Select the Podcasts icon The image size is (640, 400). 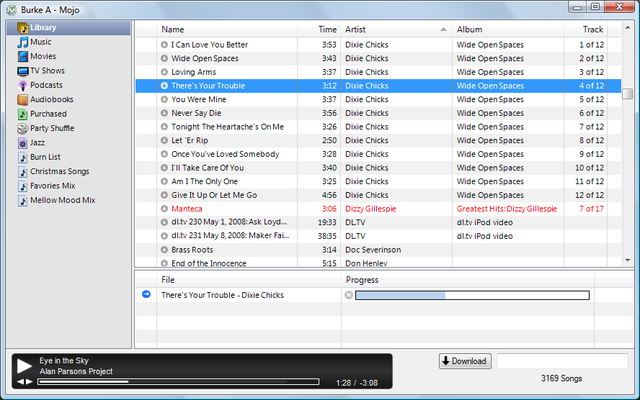[x=23, y=85]
